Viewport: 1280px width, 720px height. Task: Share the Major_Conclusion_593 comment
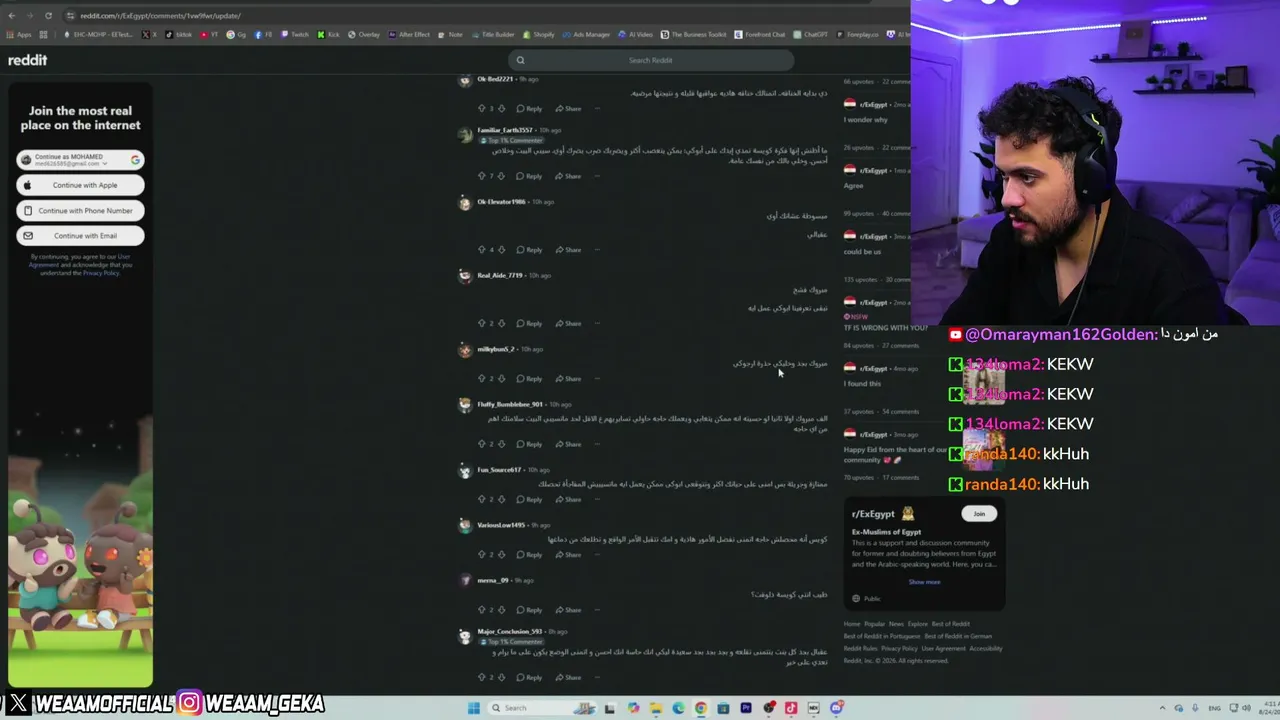[x=568, y=677]
